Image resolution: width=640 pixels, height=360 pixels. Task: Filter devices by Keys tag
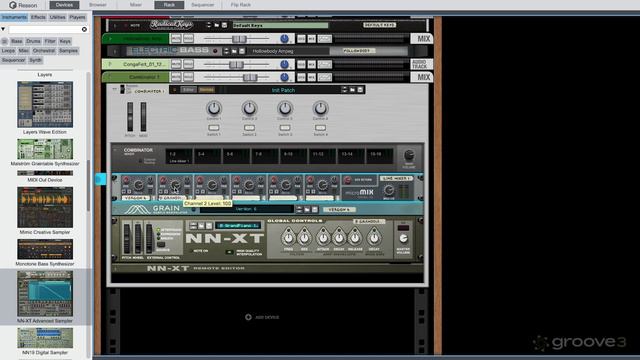[65, 41]
